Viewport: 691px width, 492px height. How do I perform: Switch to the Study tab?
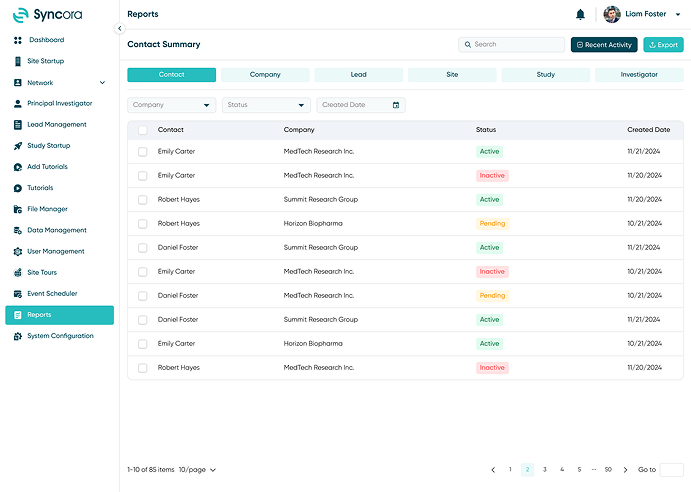546,75
